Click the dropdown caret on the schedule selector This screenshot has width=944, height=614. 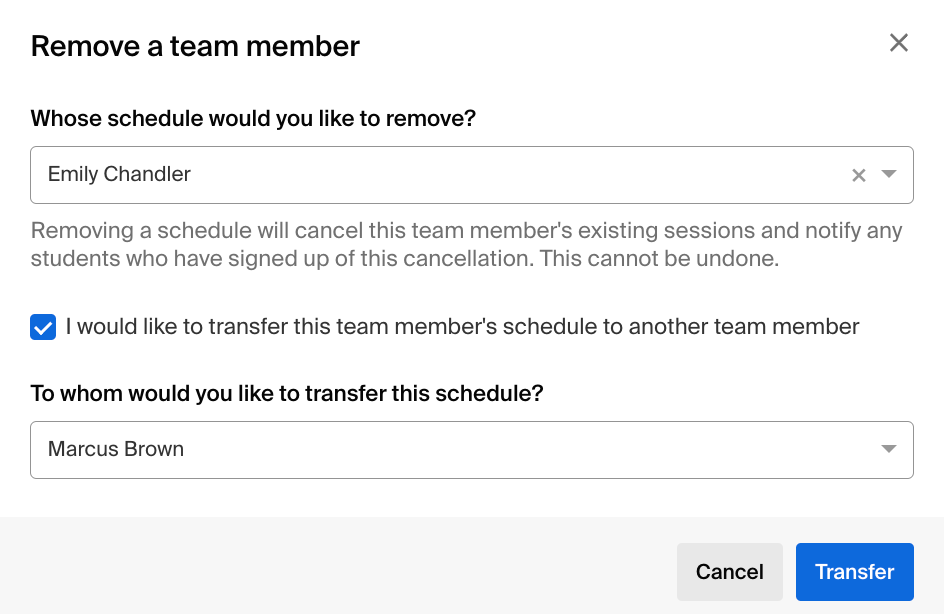coord(888,175)
